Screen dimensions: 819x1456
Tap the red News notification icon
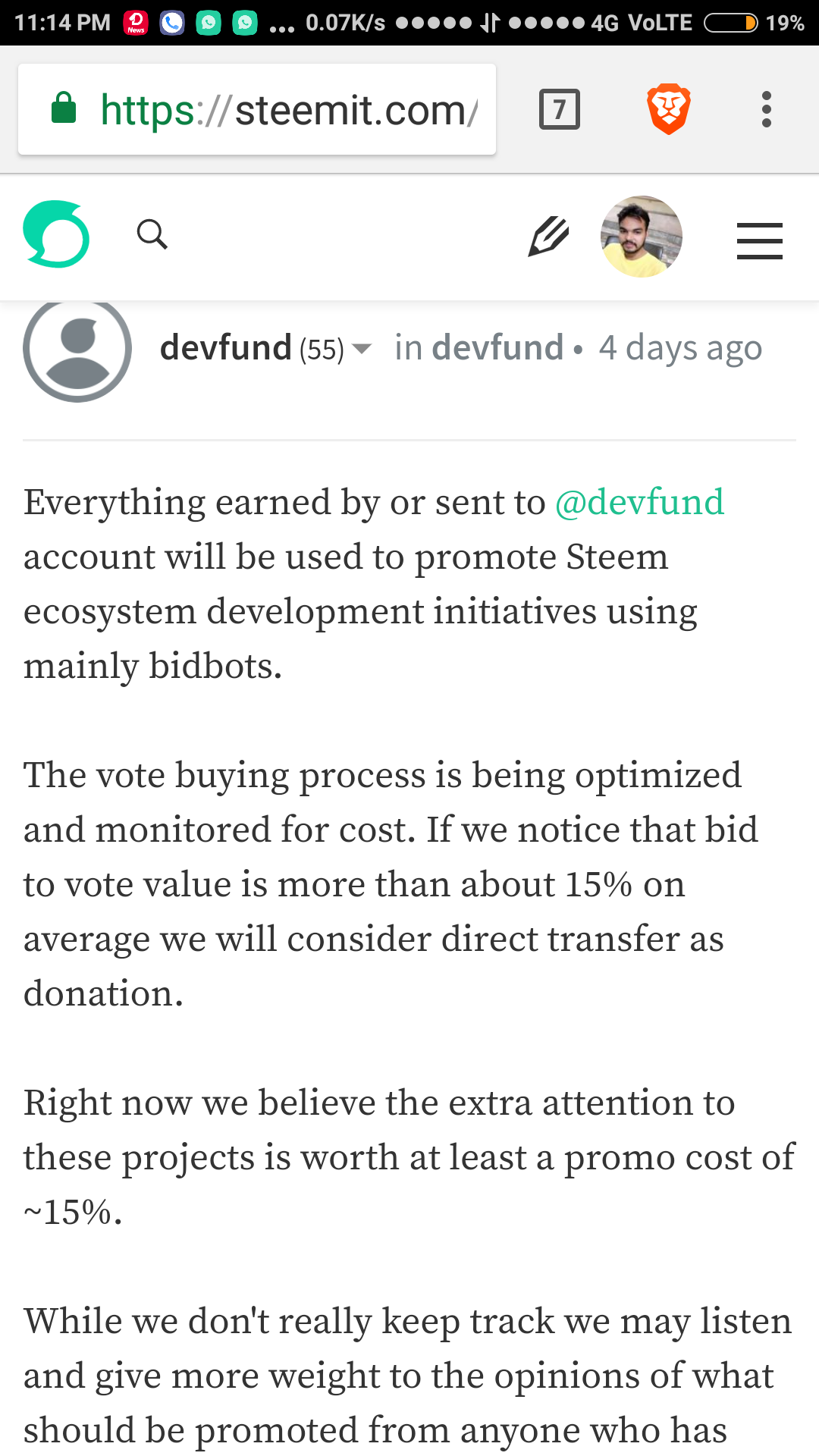(x=136, y=23)
